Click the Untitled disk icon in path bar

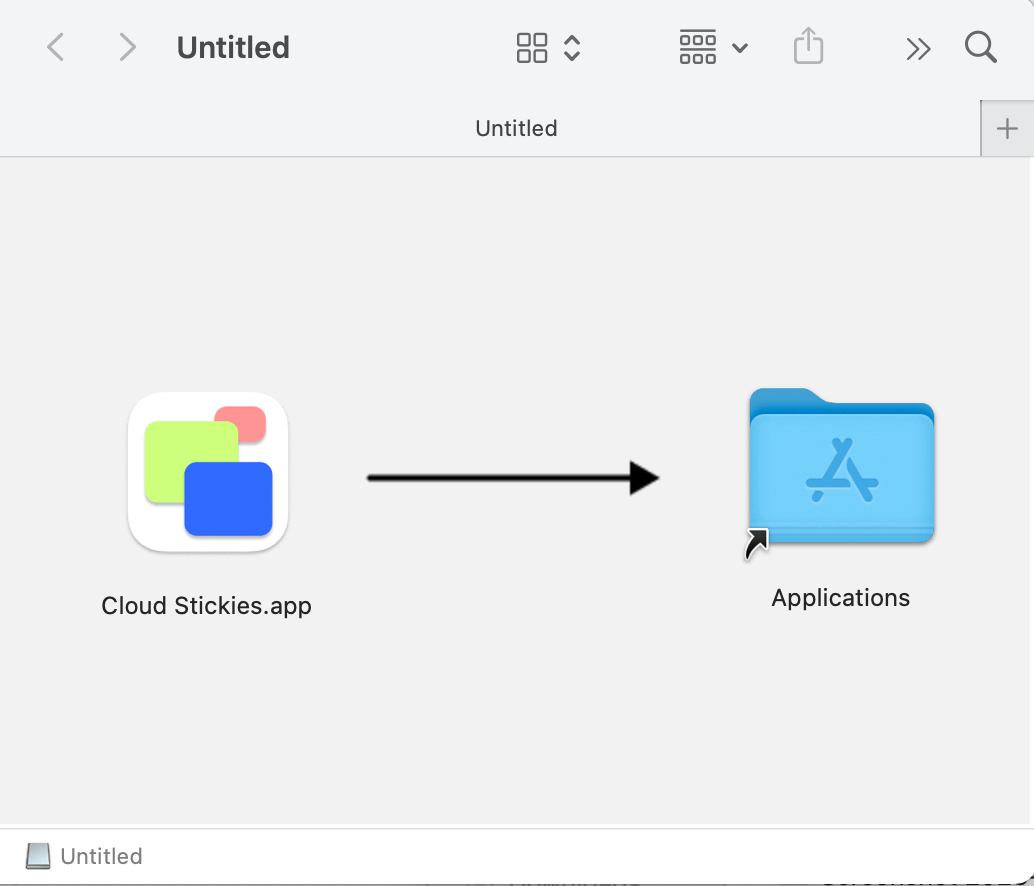click(38, 856)
